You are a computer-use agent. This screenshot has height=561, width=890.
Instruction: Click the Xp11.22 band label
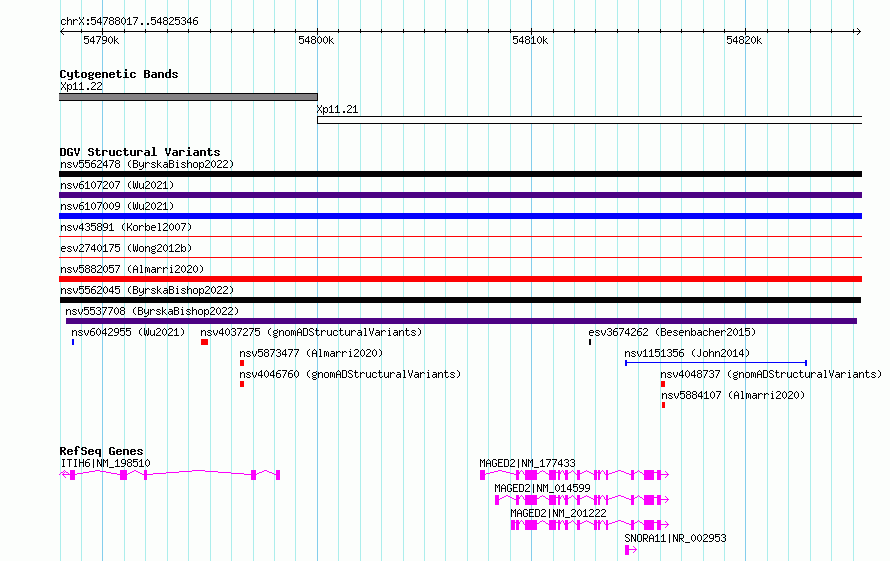click(x=81, y=86)
